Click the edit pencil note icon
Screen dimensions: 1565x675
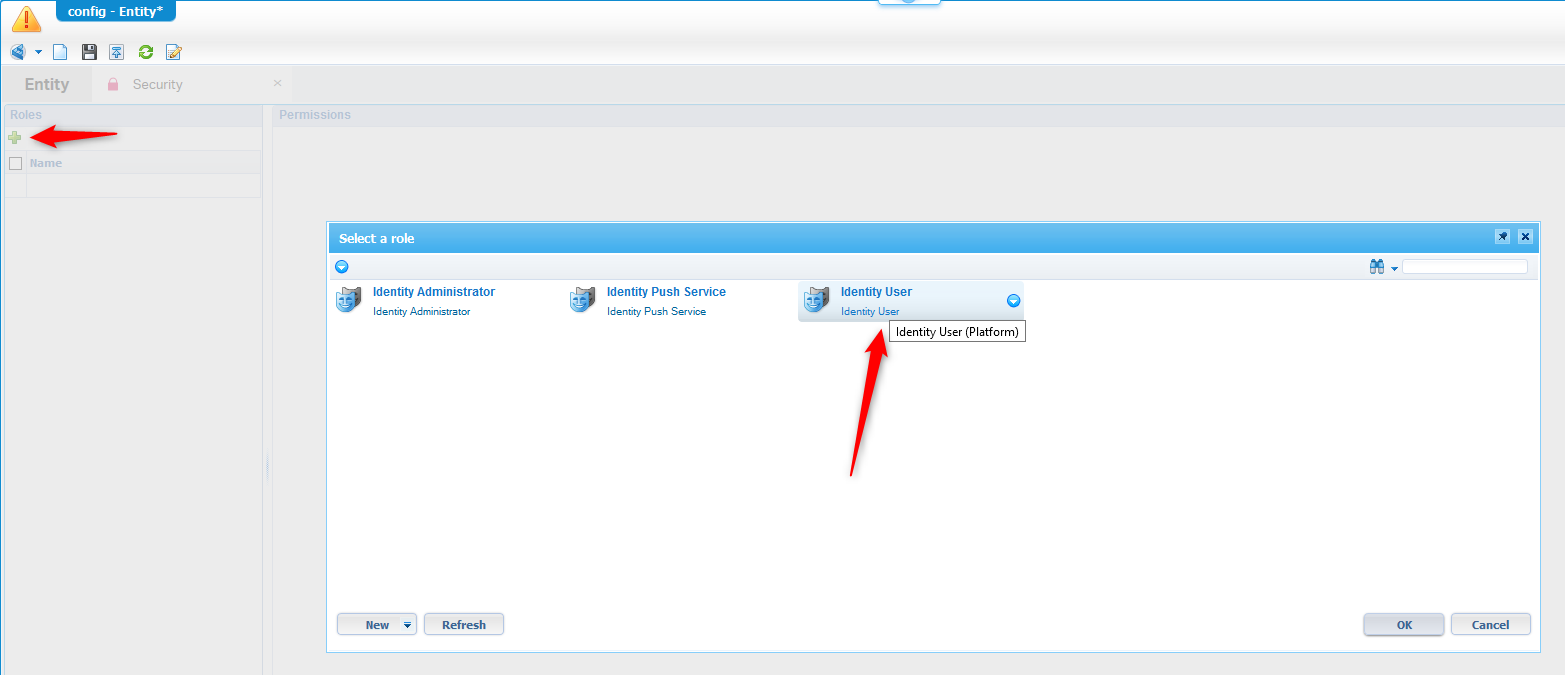point(174,52)
